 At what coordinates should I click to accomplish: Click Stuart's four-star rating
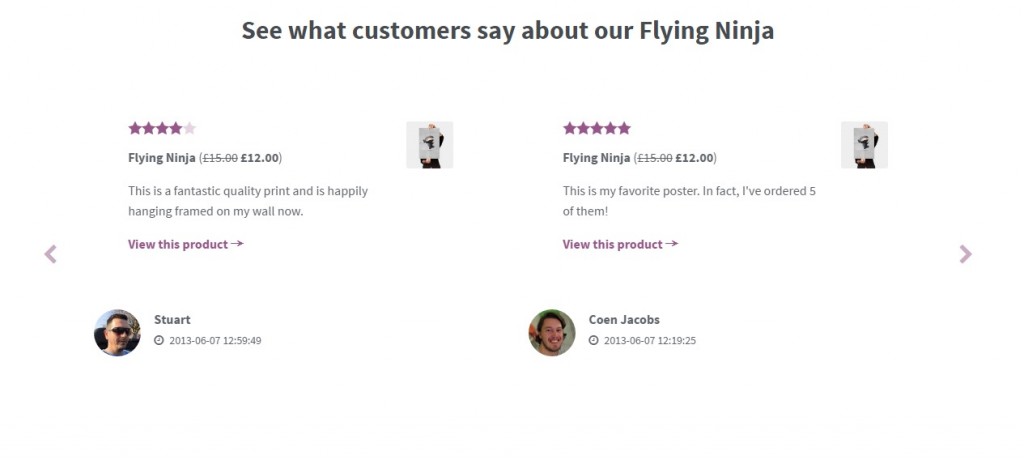coord(162,128)
